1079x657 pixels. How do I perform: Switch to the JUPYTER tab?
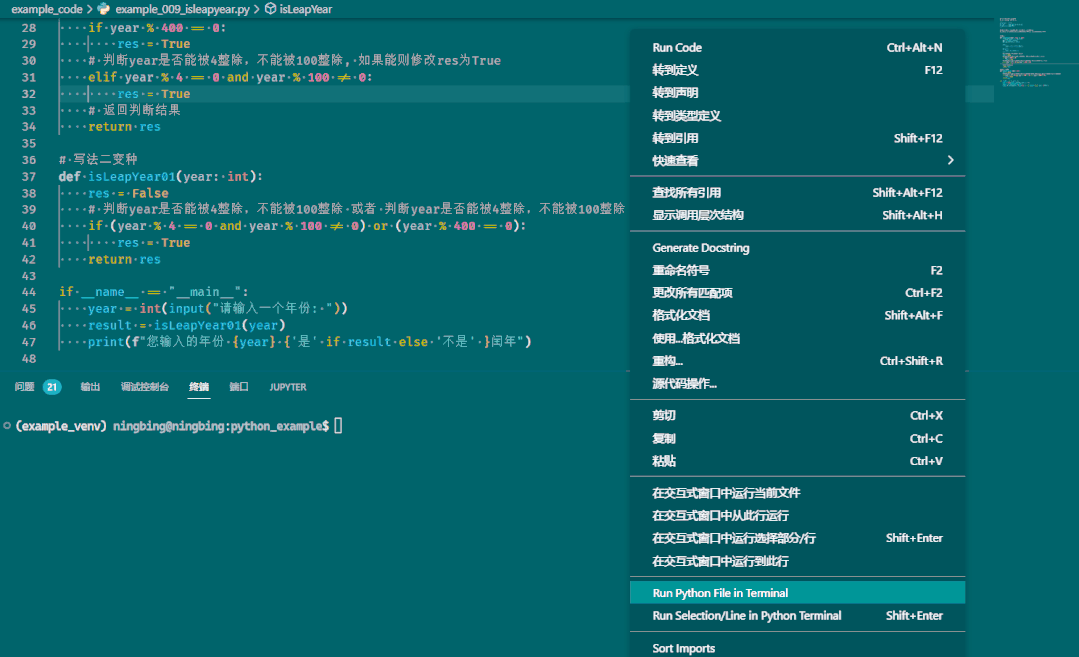point(288,387)
